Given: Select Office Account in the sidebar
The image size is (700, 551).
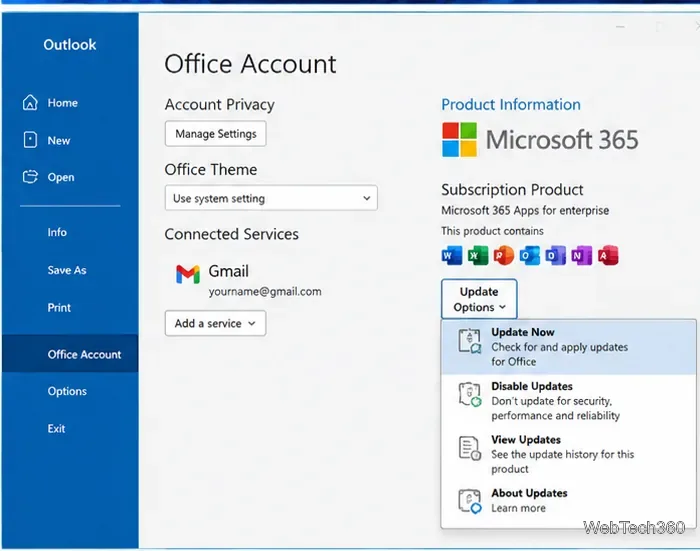Looking at the screenshot, I should 70,354.
